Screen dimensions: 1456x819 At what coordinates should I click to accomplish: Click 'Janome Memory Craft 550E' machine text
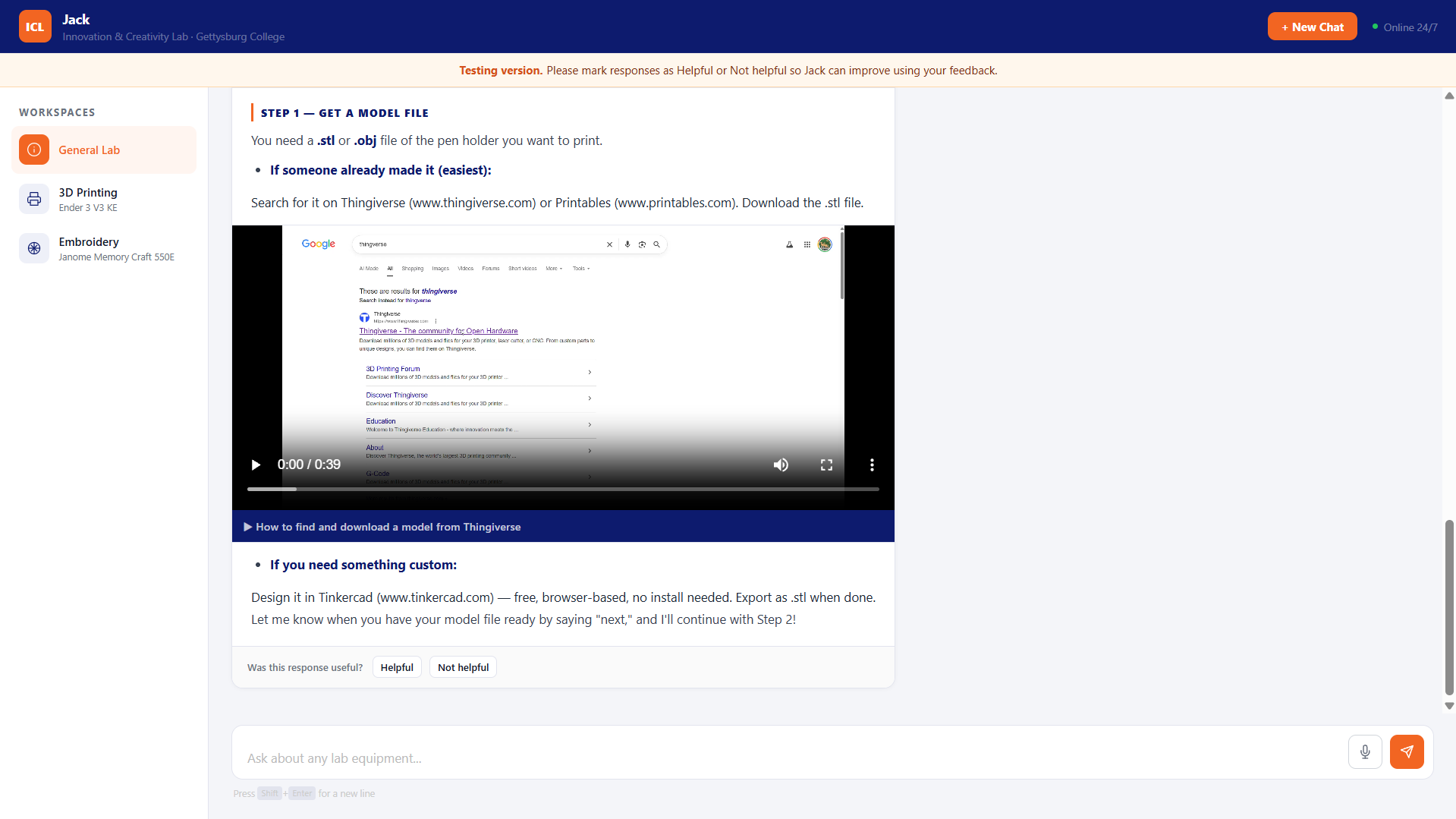tap(117, 257)
